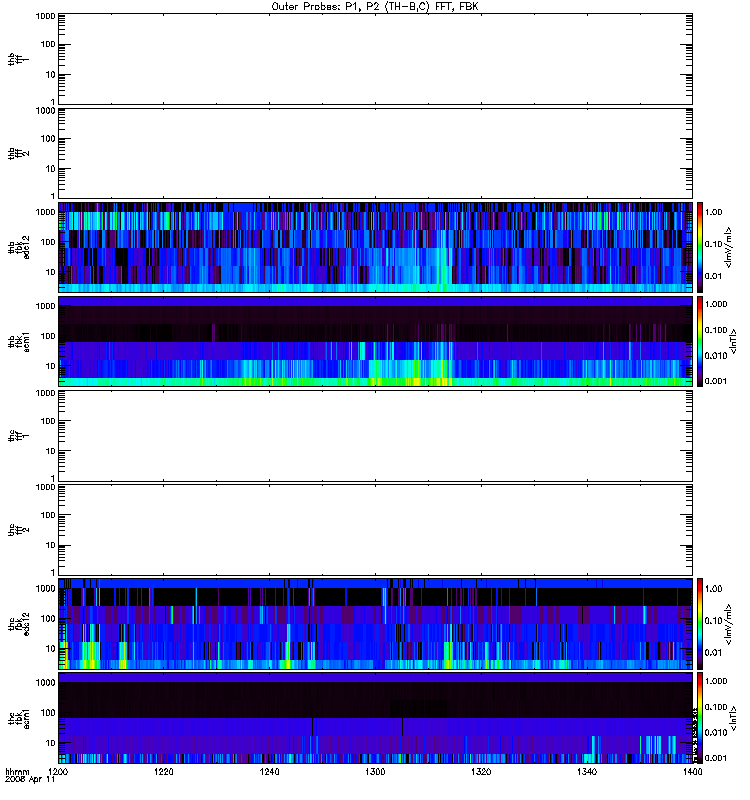Click the '1300' time axis label
Viewport: 750px width, 800px height.
[x=375, y=772]
